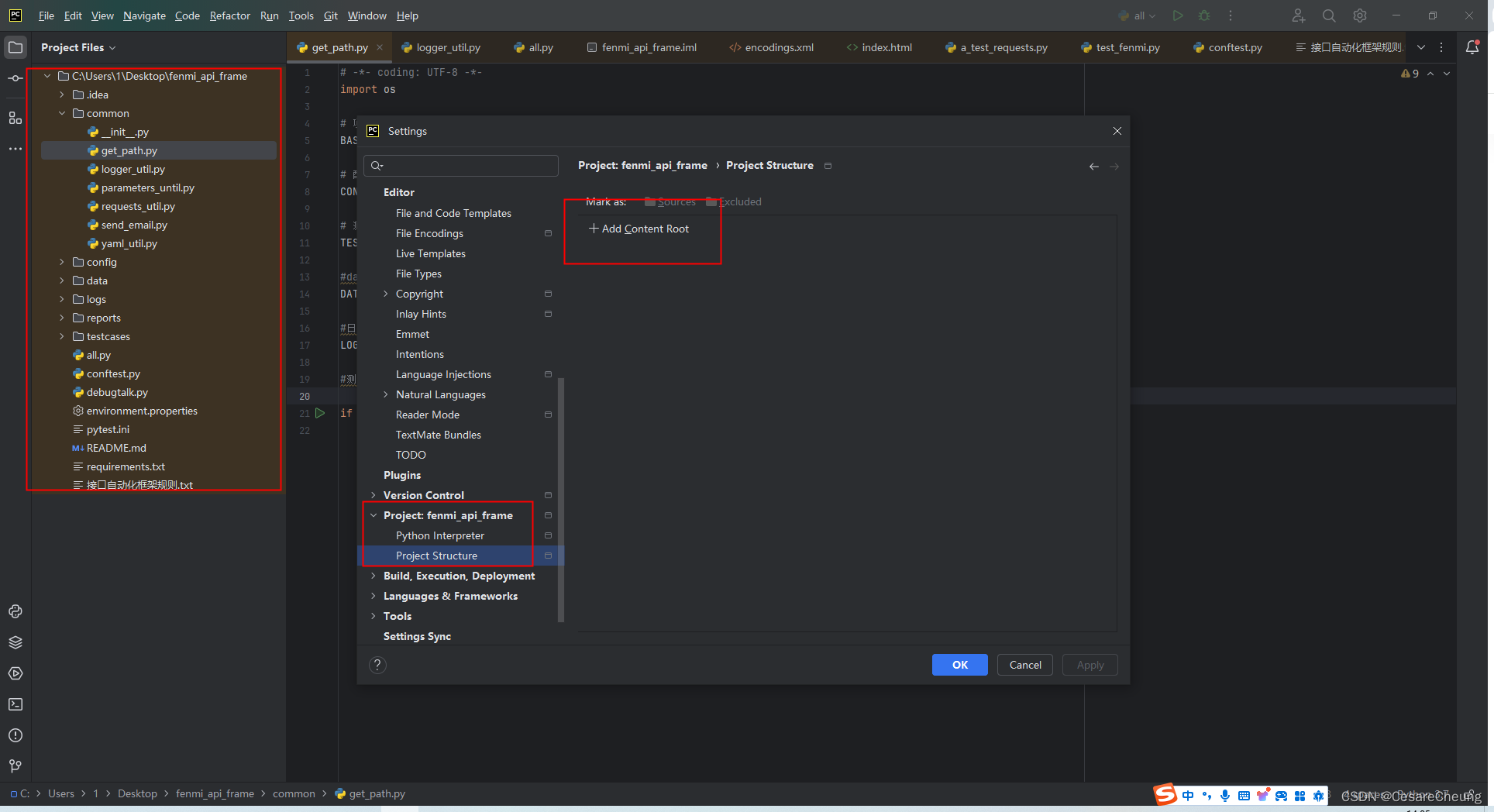Navigate back arrow in Settings dialog
Image resolution: width=1494 pixels, height=812 pixels.
click(x=1094, y=167)
